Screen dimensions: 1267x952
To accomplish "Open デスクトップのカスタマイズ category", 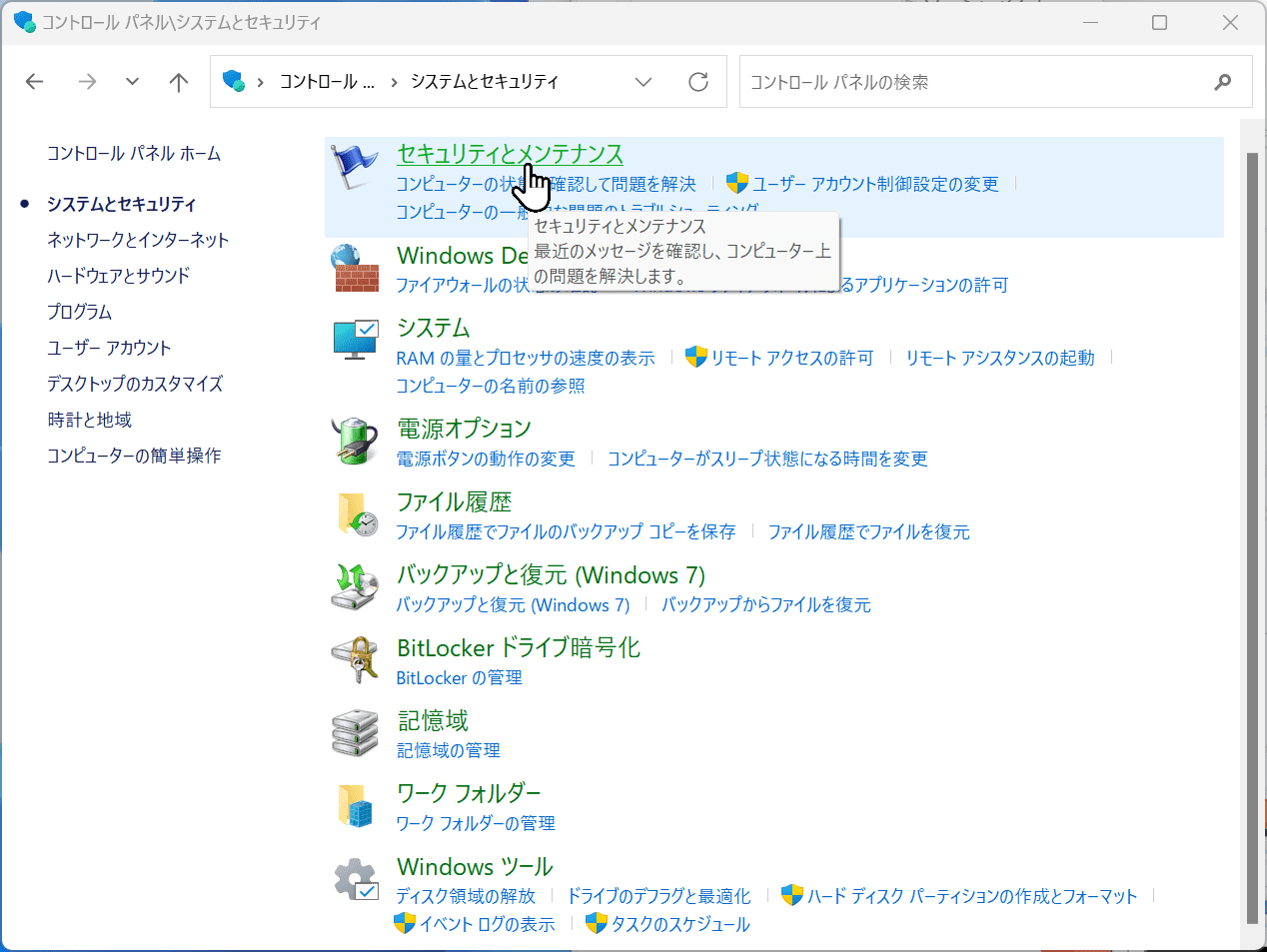I will click(135, 384).
